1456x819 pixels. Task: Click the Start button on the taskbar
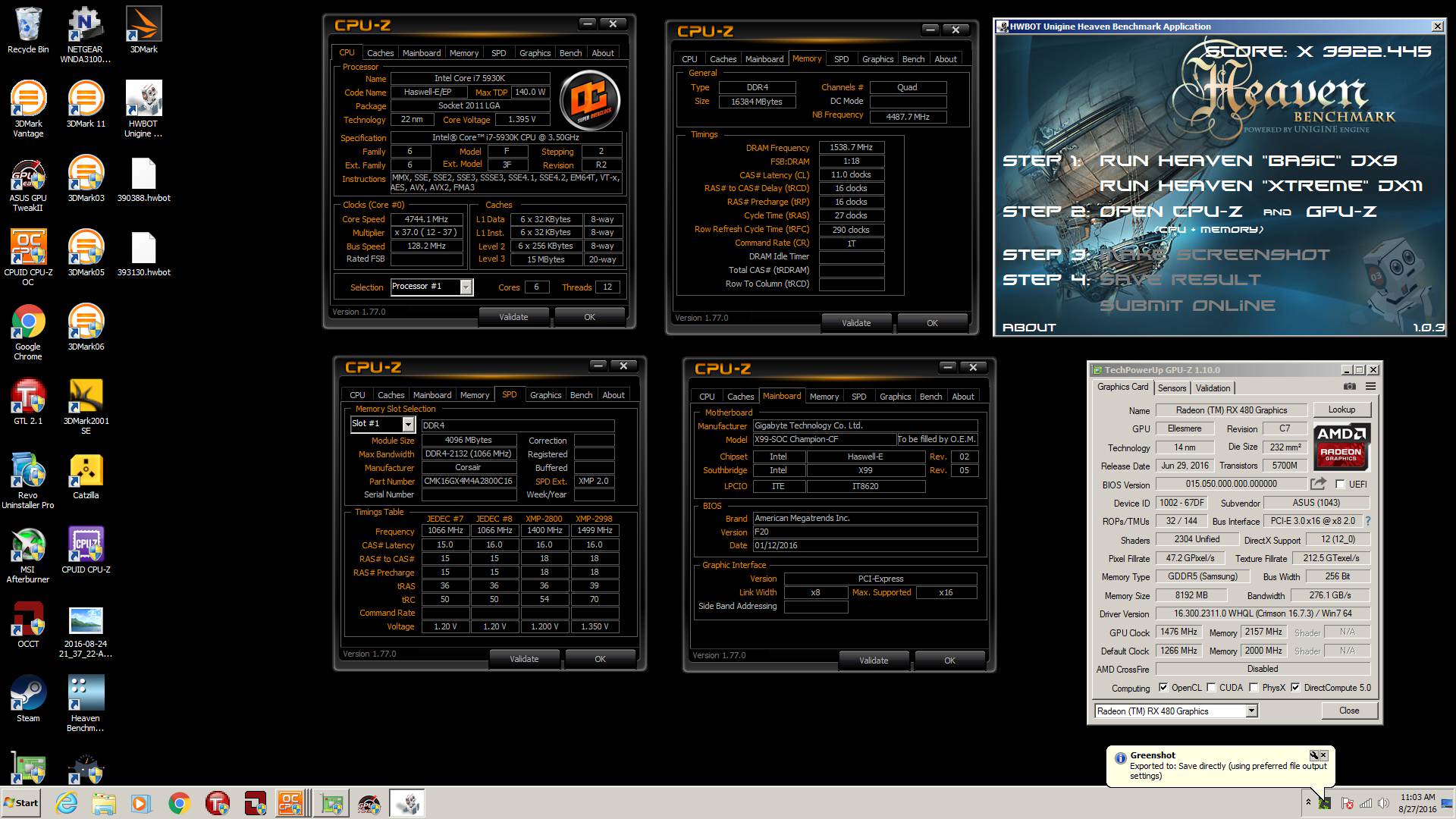point(21,803)
